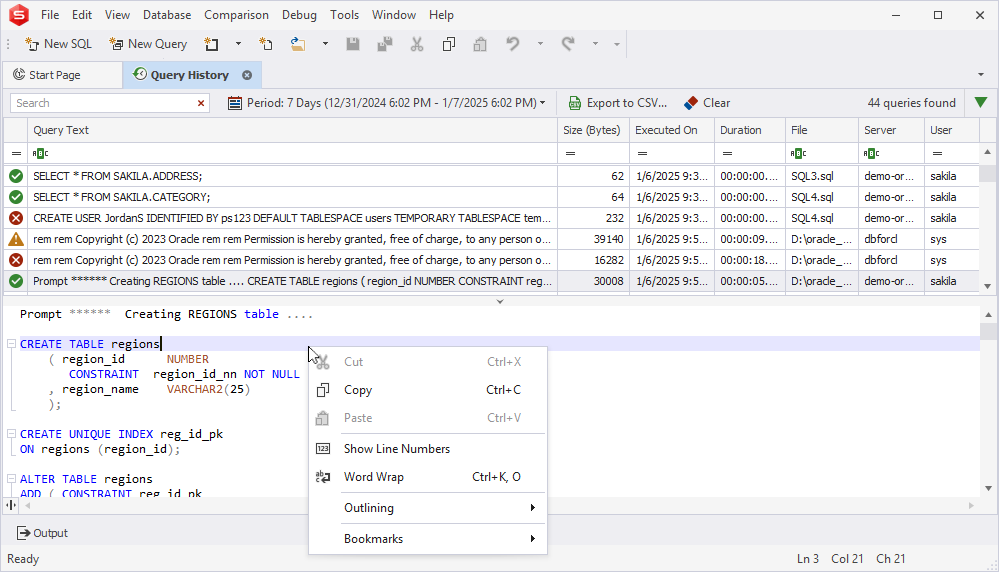Close the Query History tab
Screen dimensions: 999x572
click(x=247, y=75)
